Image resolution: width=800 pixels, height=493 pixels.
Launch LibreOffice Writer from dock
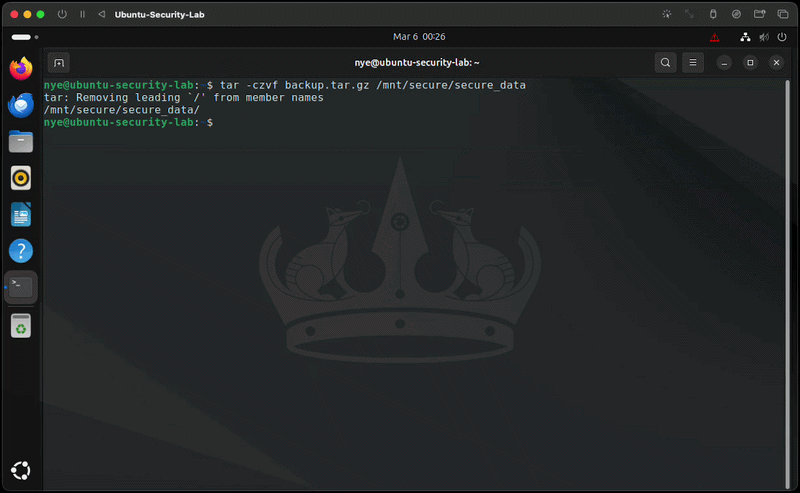click(21, 214)
